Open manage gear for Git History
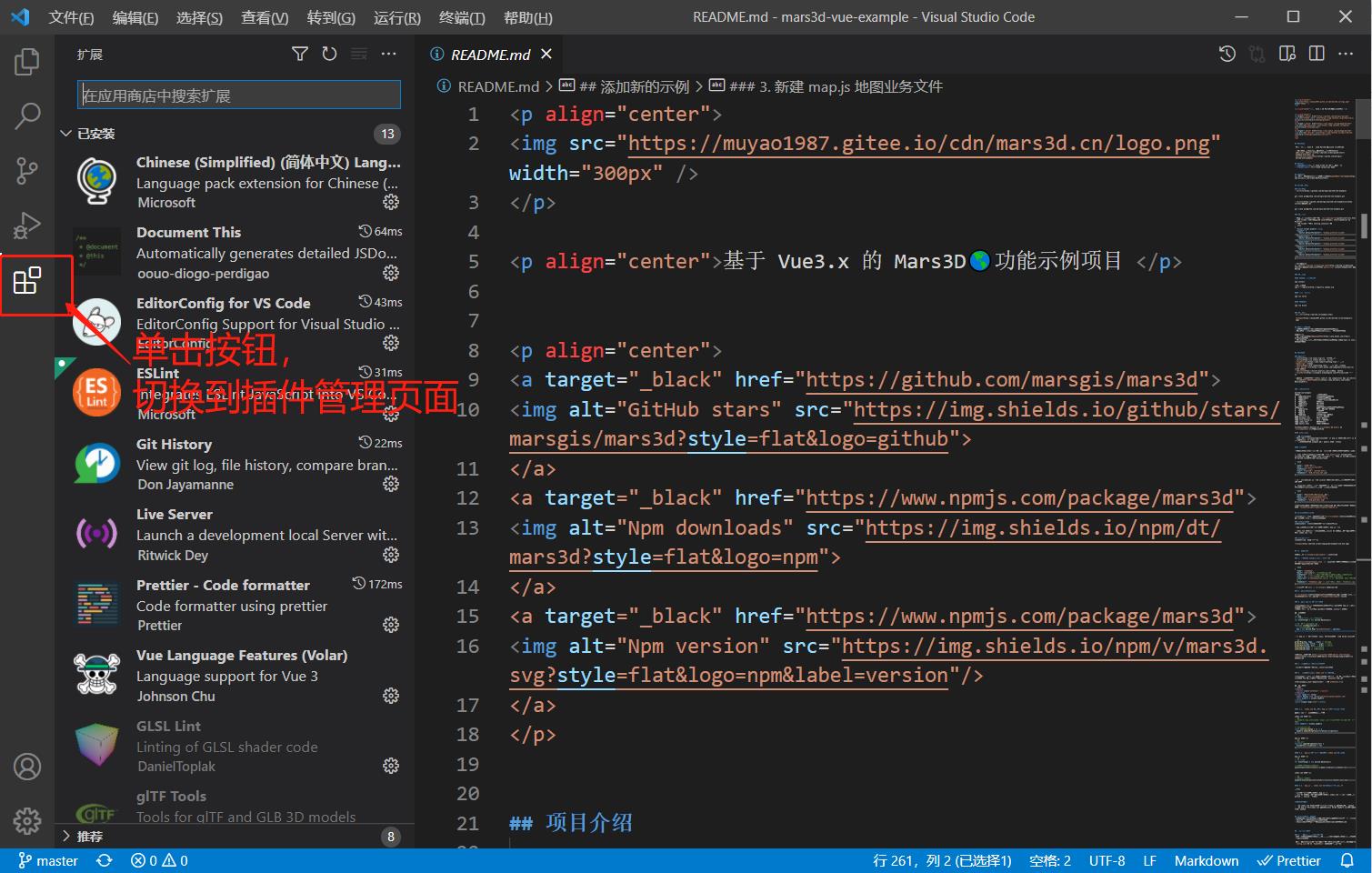Viewport: 1372px width, 873px height. [391, 484]
